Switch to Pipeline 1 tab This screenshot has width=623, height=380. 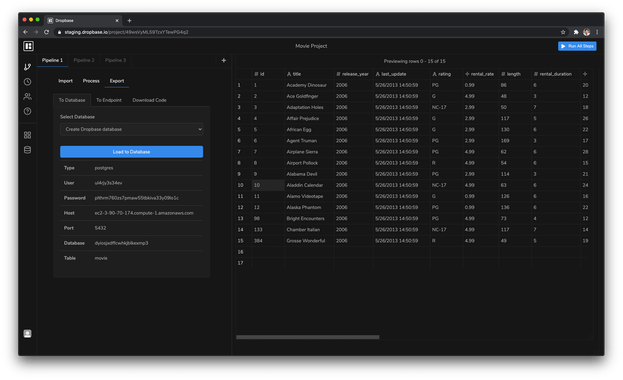click(x=52, y=60)
